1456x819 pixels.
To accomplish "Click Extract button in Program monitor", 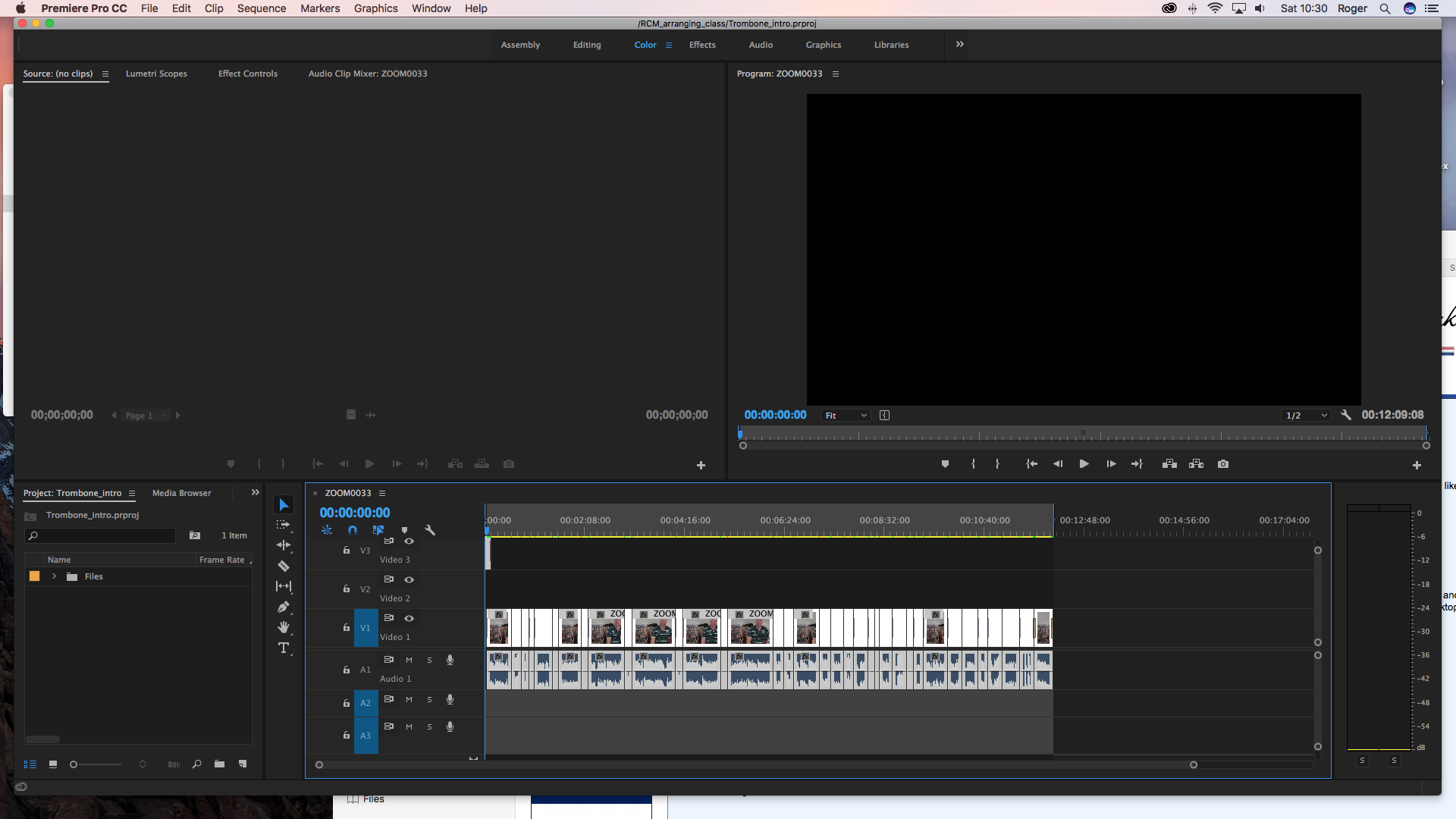I will tap(1196, 464).
